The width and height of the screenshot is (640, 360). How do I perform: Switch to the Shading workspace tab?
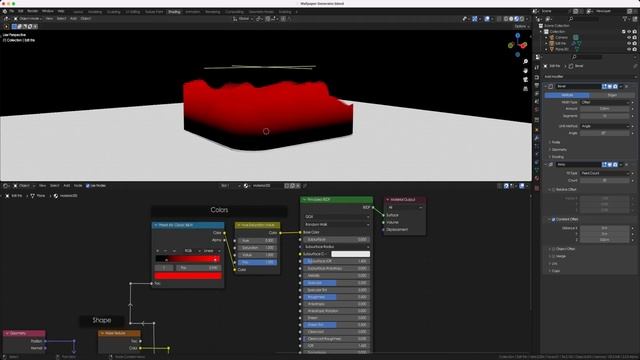click(x=174, y=12)
